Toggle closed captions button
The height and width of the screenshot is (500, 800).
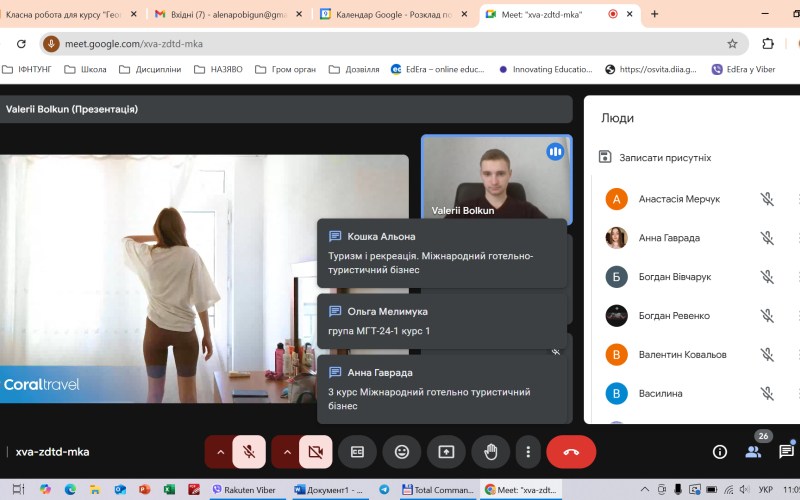pos(357,452)
